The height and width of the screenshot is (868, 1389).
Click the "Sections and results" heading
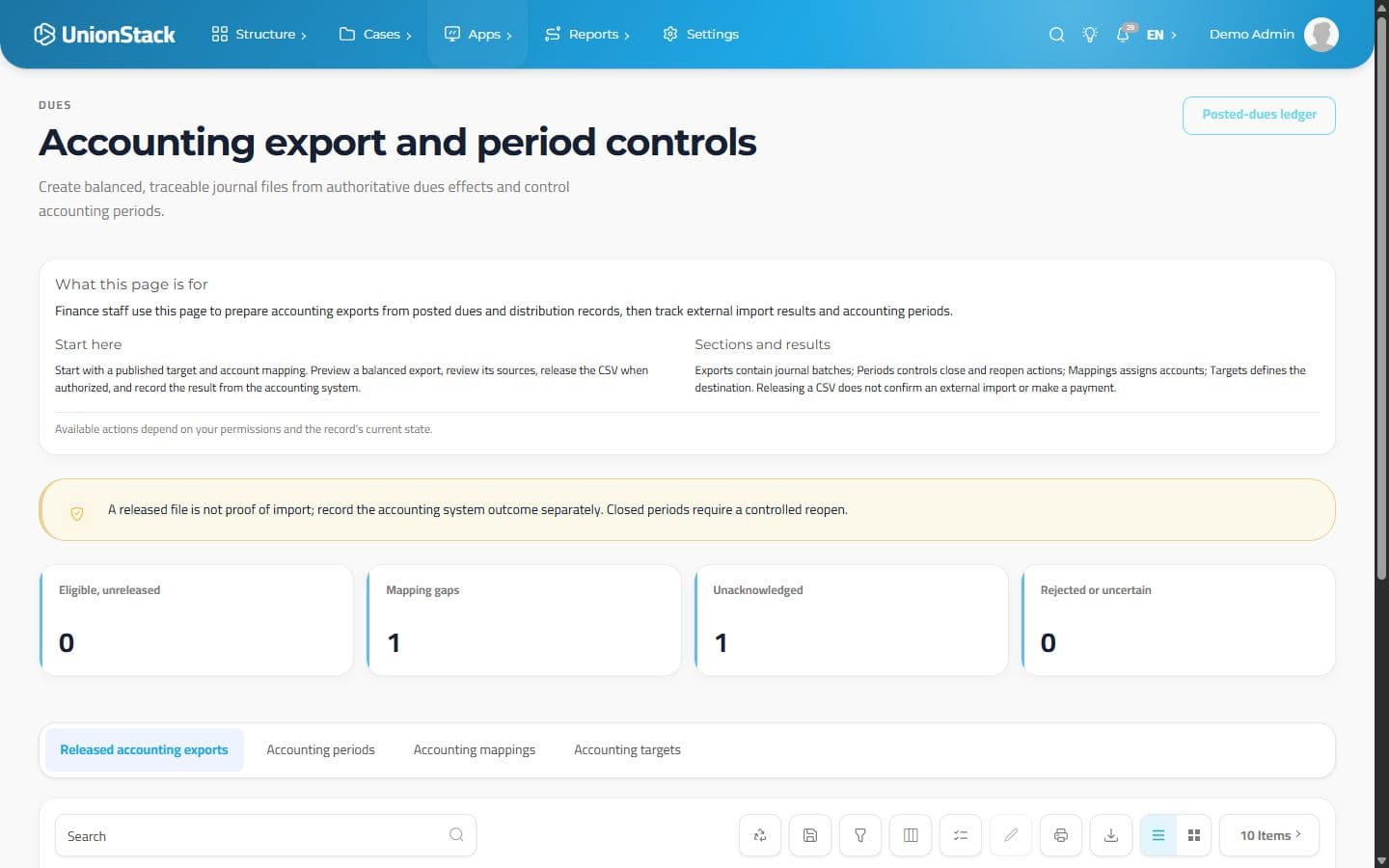(x=762, y=344)
